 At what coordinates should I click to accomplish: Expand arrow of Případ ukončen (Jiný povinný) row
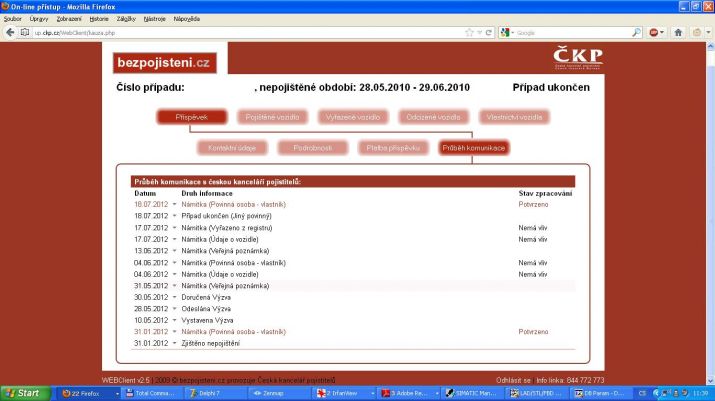[x=174, y=216]
